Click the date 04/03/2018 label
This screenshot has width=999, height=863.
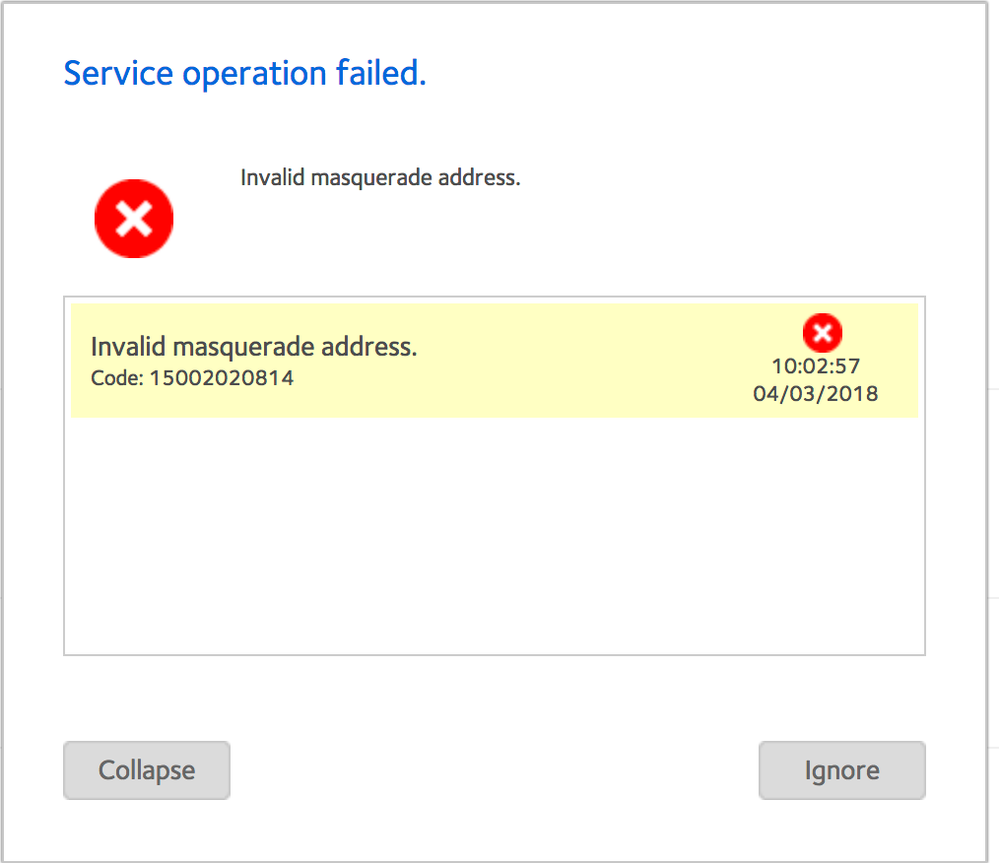coord(815,394)
